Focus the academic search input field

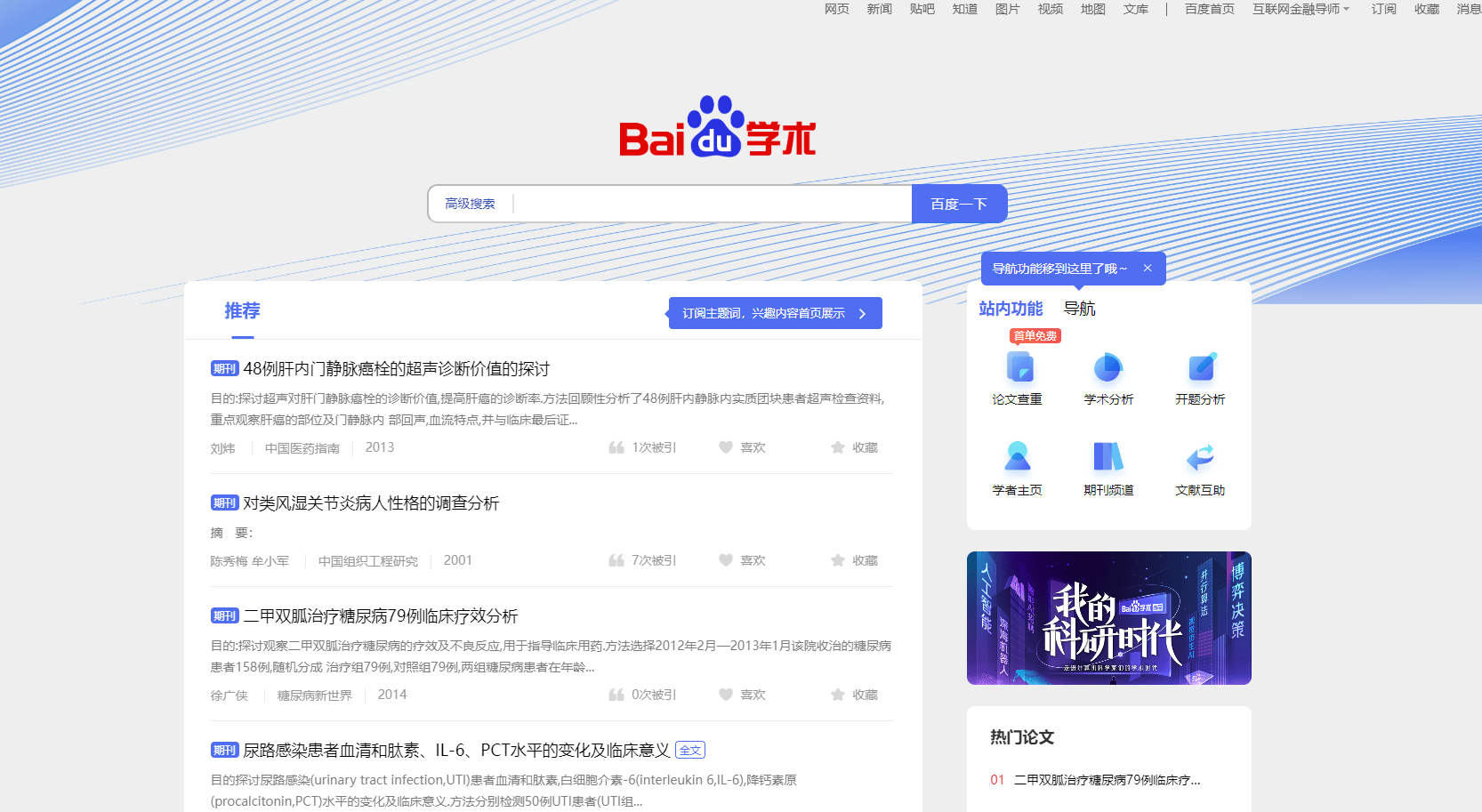(712, 204)
